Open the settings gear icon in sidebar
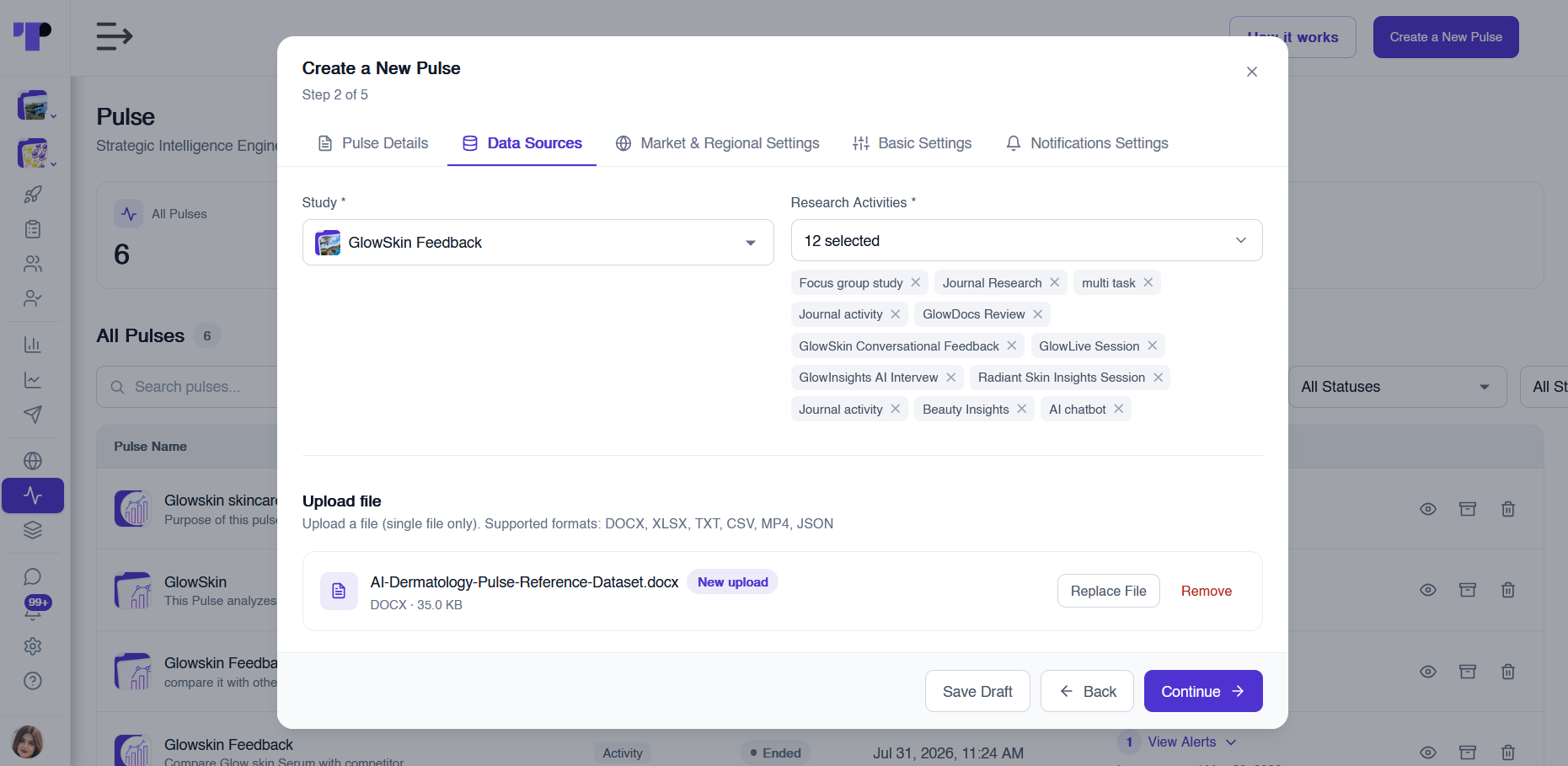The height and width of the screenshot is (766, 1568). (x=33, y=646)
